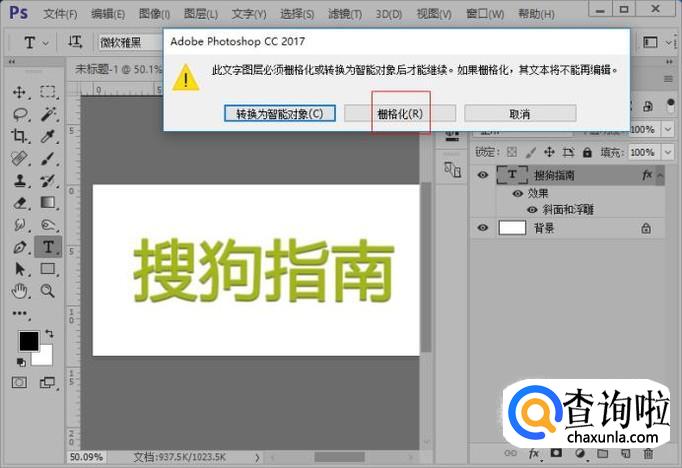This screenshot has width=682, height=468.
Task: Select the Move tool
Action: 19,92
